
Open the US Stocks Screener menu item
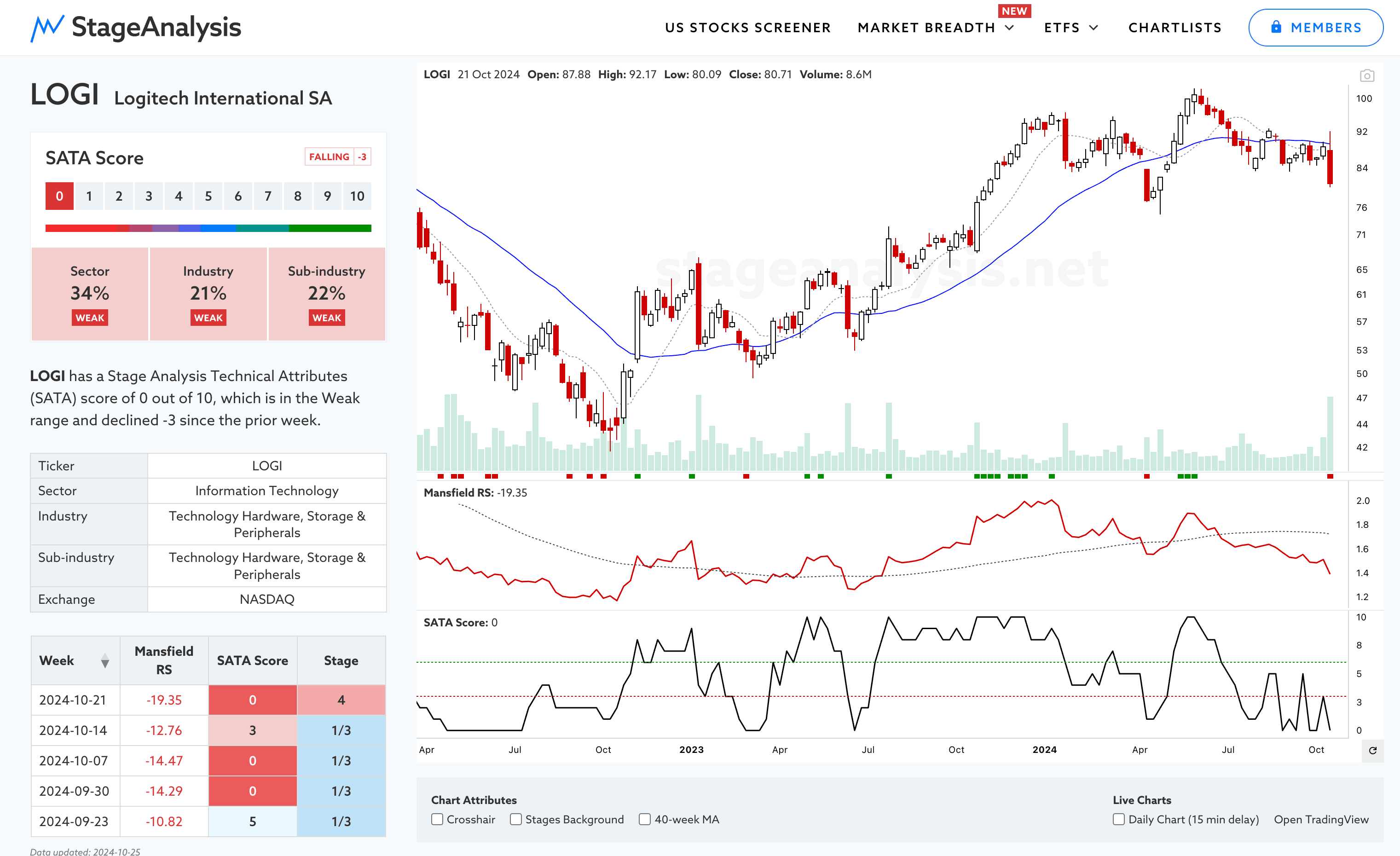[x=748, y=27]
